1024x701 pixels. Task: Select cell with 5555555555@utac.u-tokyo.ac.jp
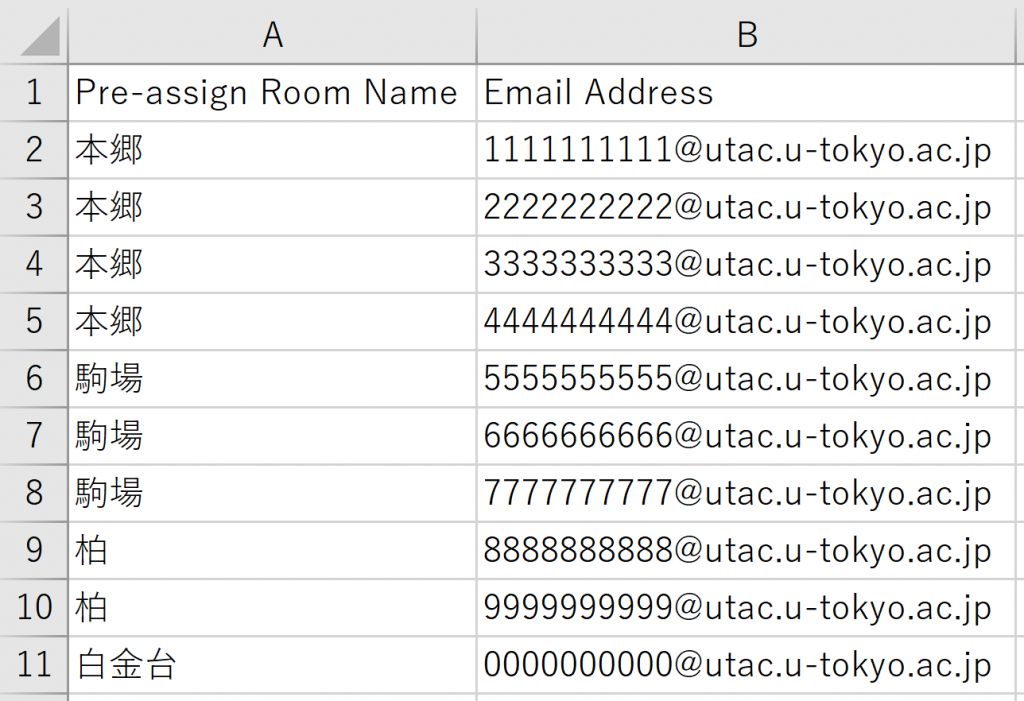coord(746,378)
